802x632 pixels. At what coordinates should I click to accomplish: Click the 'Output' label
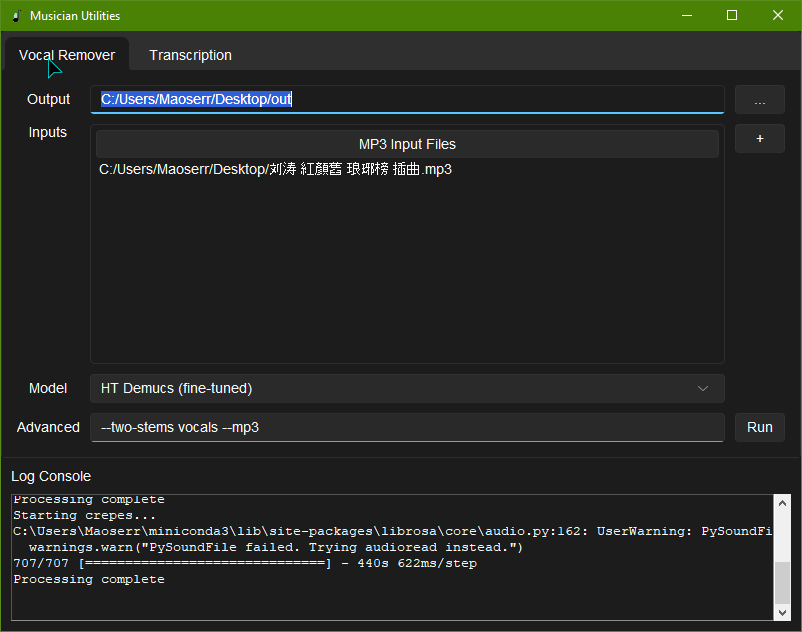49,99
